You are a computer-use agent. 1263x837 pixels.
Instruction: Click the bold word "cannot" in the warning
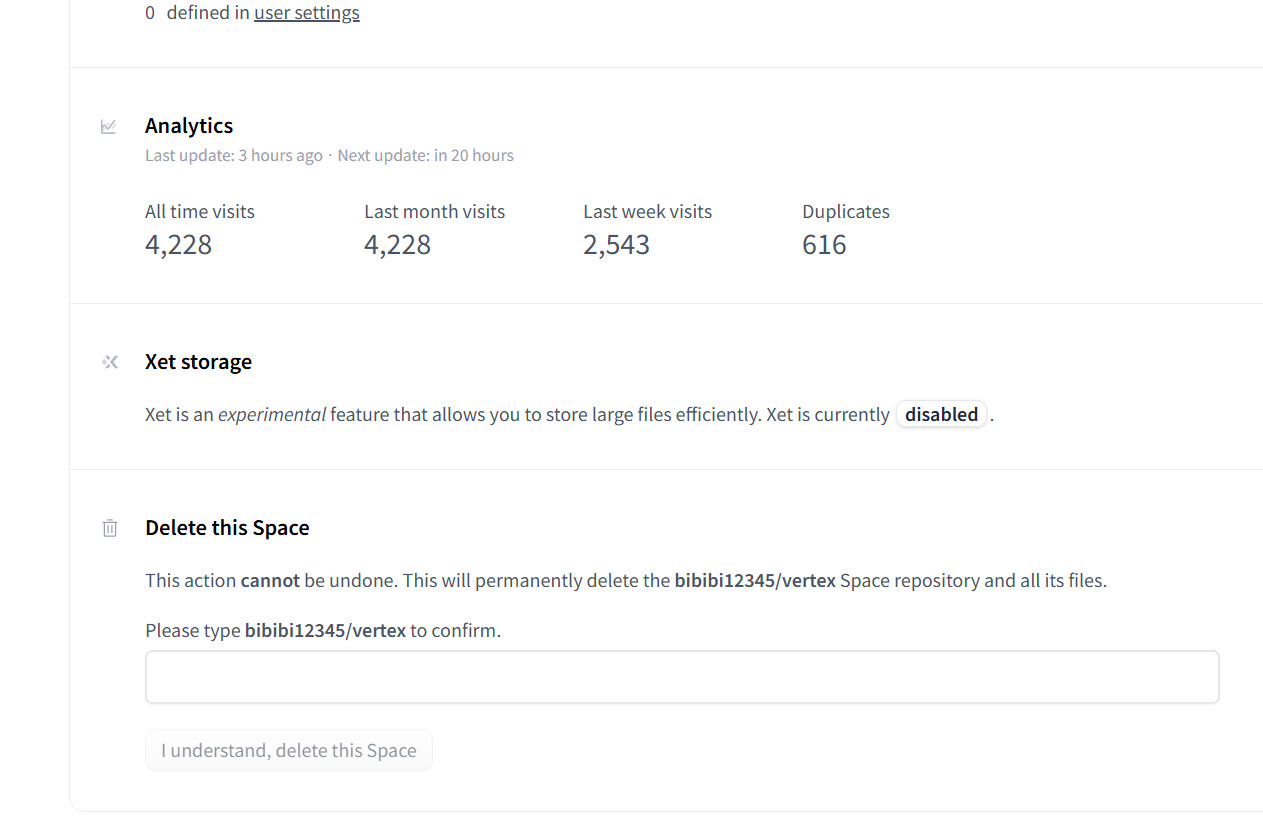(270, 580)
